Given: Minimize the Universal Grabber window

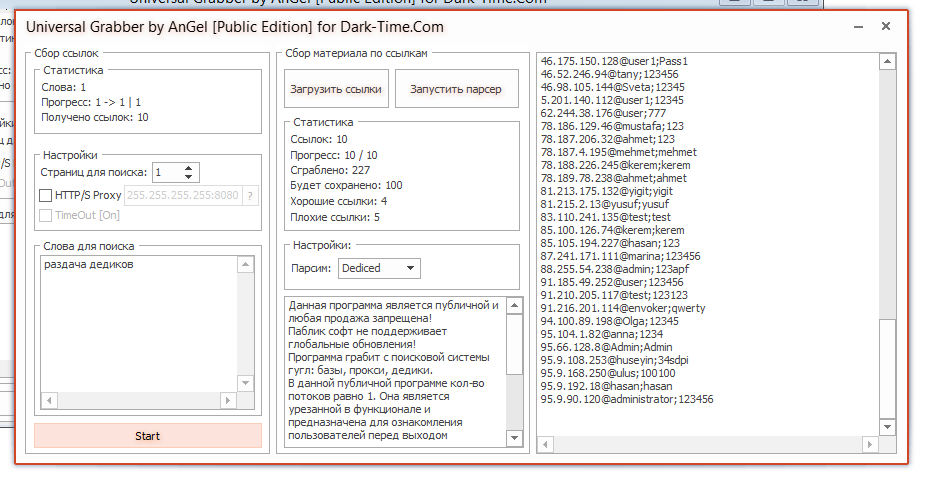Looking at the screenshot, I should 859,27.
